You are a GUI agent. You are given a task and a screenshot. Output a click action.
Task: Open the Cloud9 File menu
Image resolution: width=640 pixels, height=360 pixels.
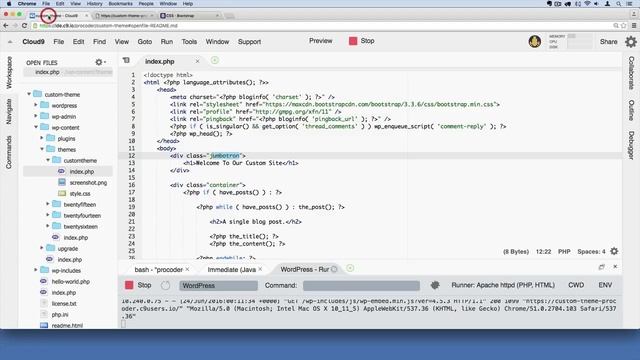59,42
